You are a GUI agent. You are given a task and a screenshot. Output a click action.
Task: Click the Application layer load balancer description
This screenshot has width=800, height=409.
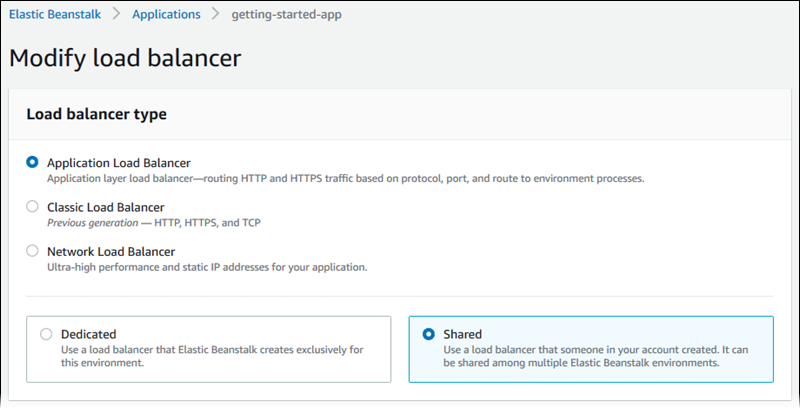pos(345,179)
